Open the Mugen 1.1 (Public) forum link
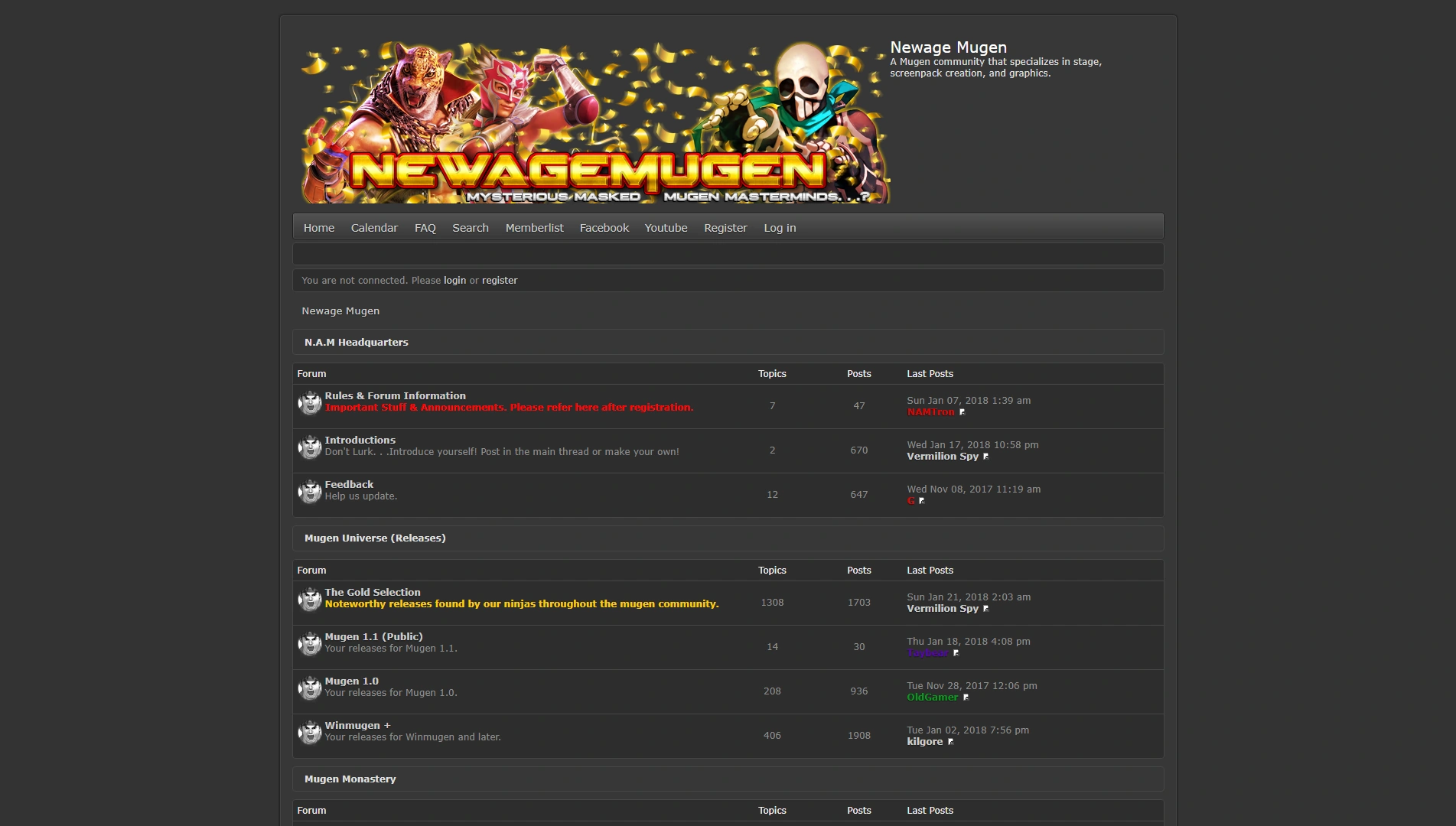Screen dimensions: 1456x826 373,636
